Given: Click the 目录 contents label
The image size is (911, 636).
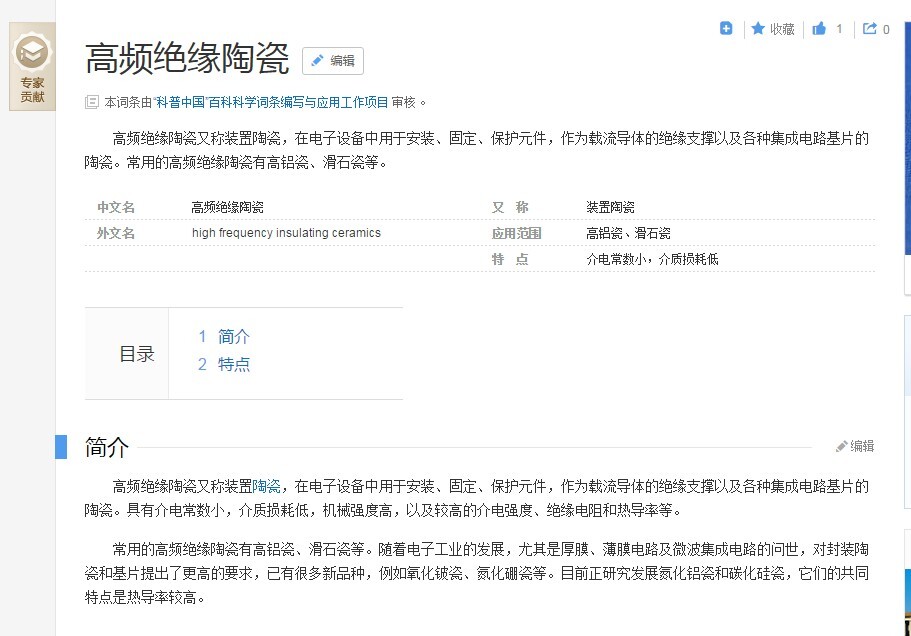Looking at the screenshot, I should pyautogui.click(x=137, y=353).
